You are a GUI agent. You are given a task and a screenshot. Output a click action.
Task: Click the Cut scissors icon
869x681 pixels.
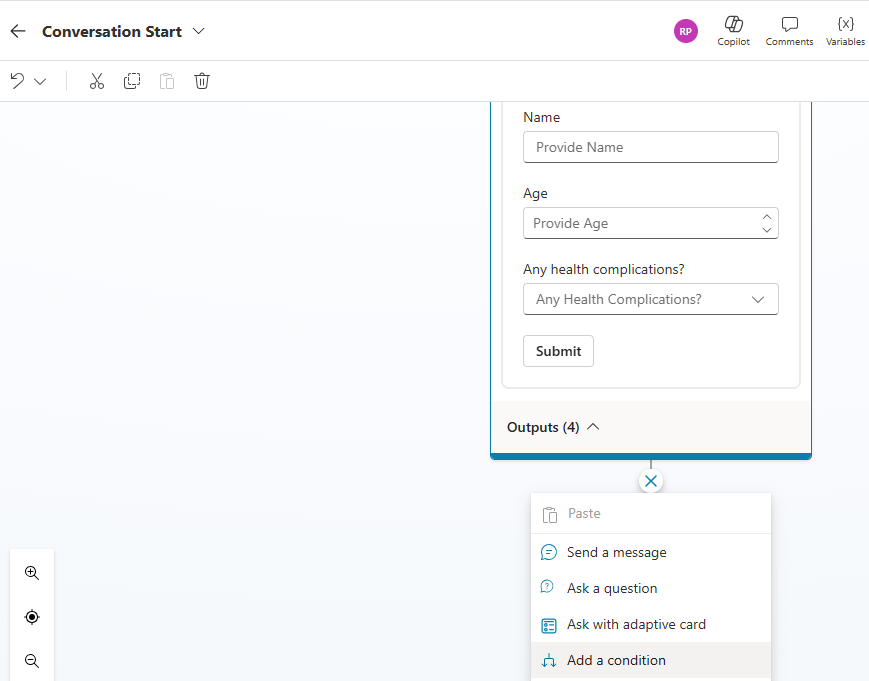[x=97, y=81]
